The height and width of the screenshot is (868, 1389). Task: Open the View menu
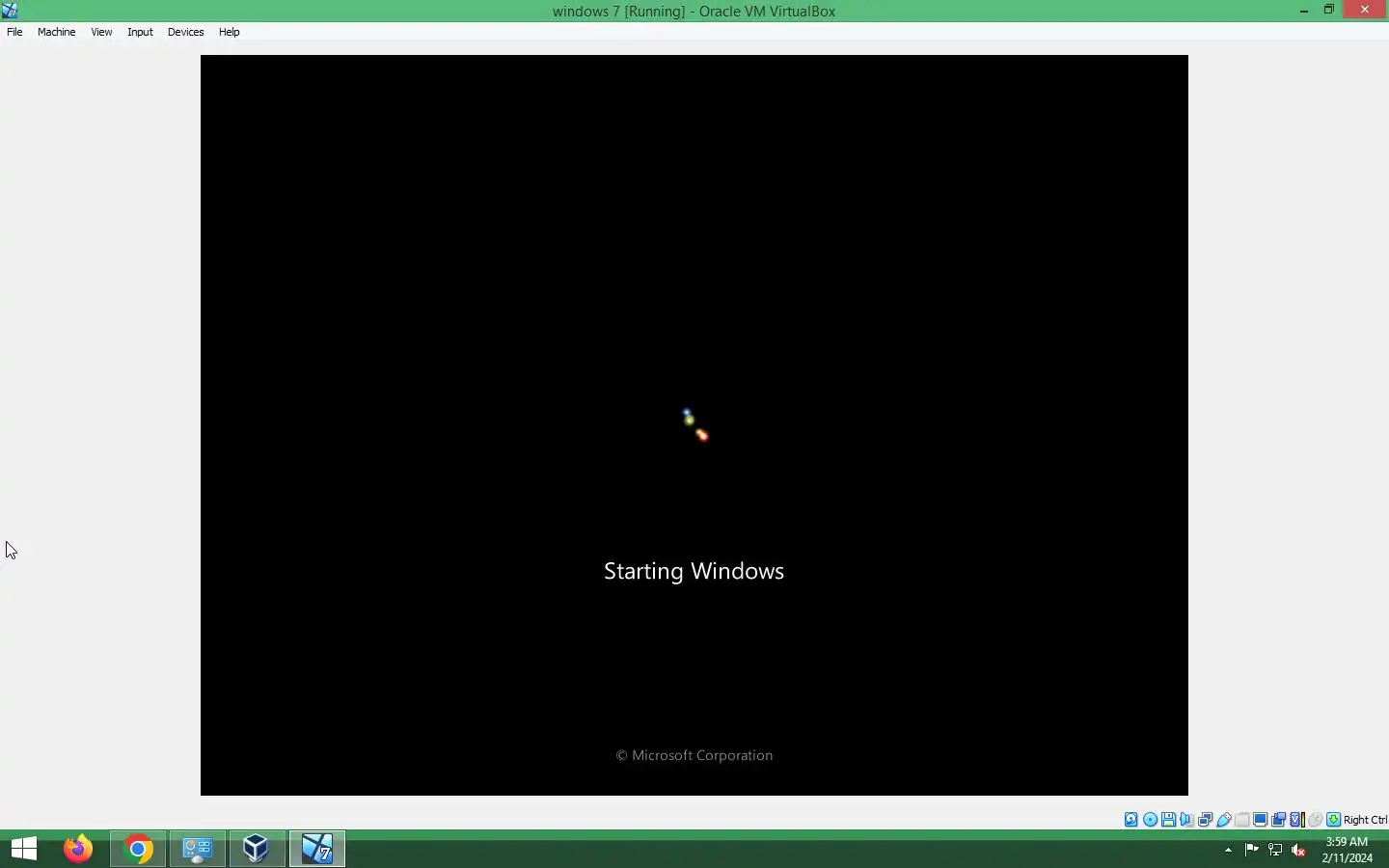click(101, 32)
